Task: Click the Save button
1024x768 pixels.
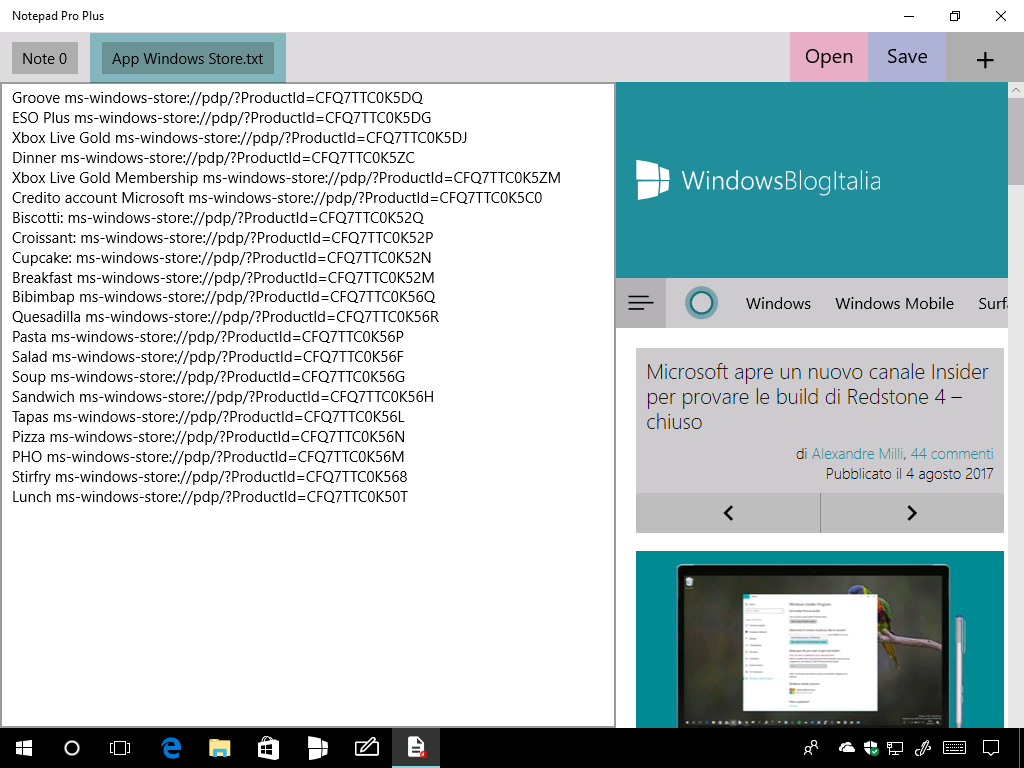Action: point(907,57)
